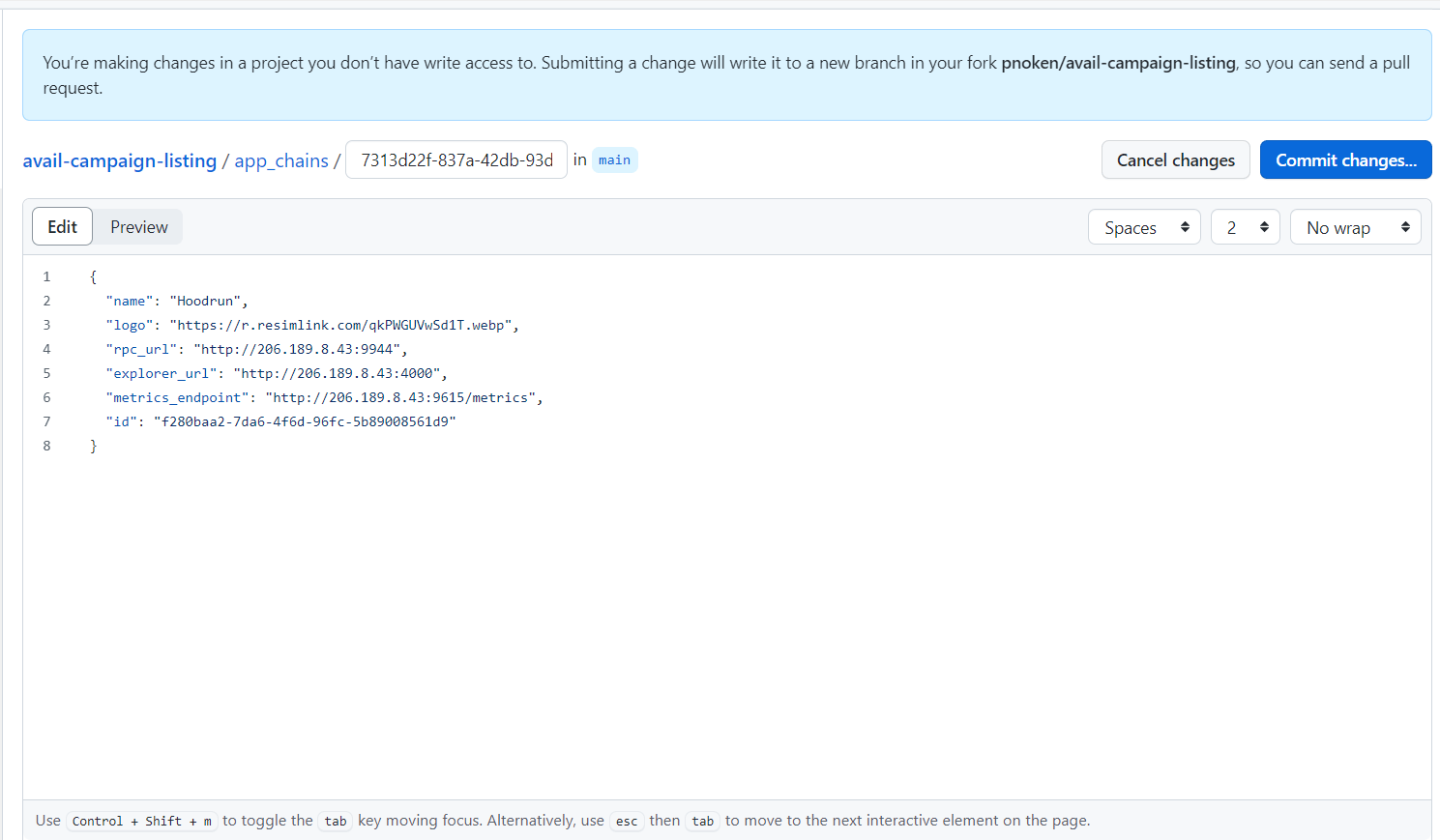Click the main branch label
The image size is (1440, 840).
click(x=614, y=160)
